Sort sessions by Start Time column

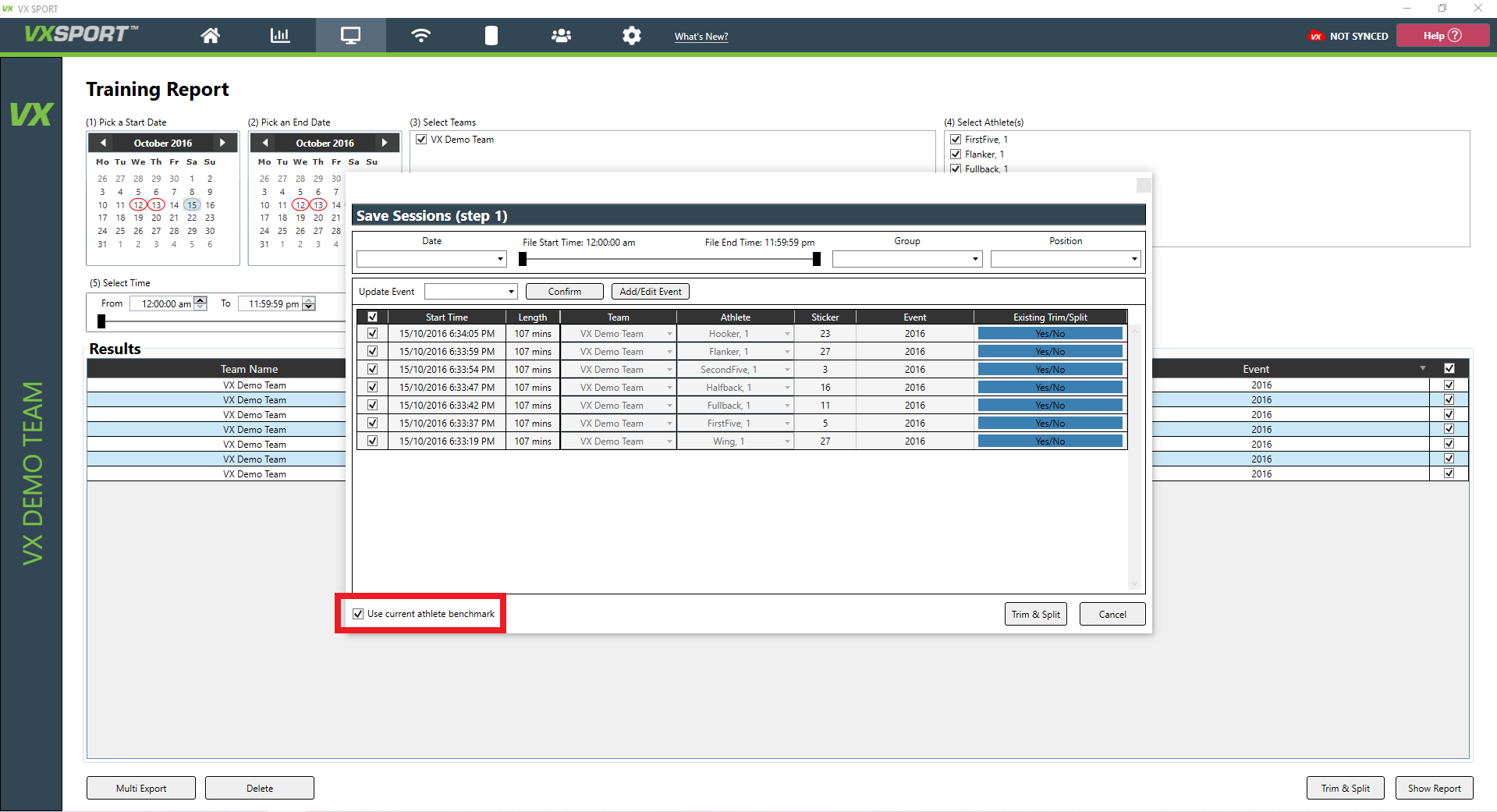(447, 317)
